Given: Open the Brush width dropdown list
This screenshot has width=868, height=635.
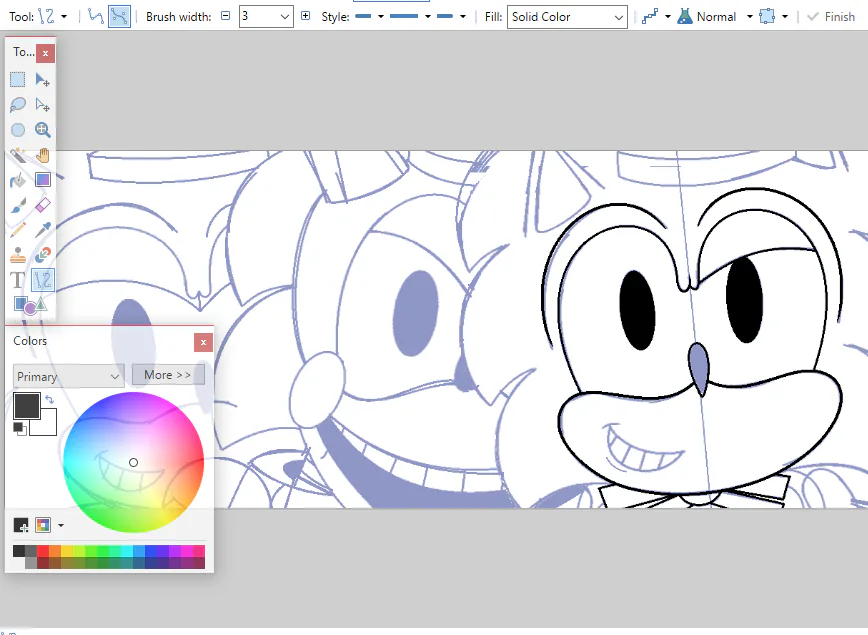Looking at the screenshot, I should [x=285, y=17].
